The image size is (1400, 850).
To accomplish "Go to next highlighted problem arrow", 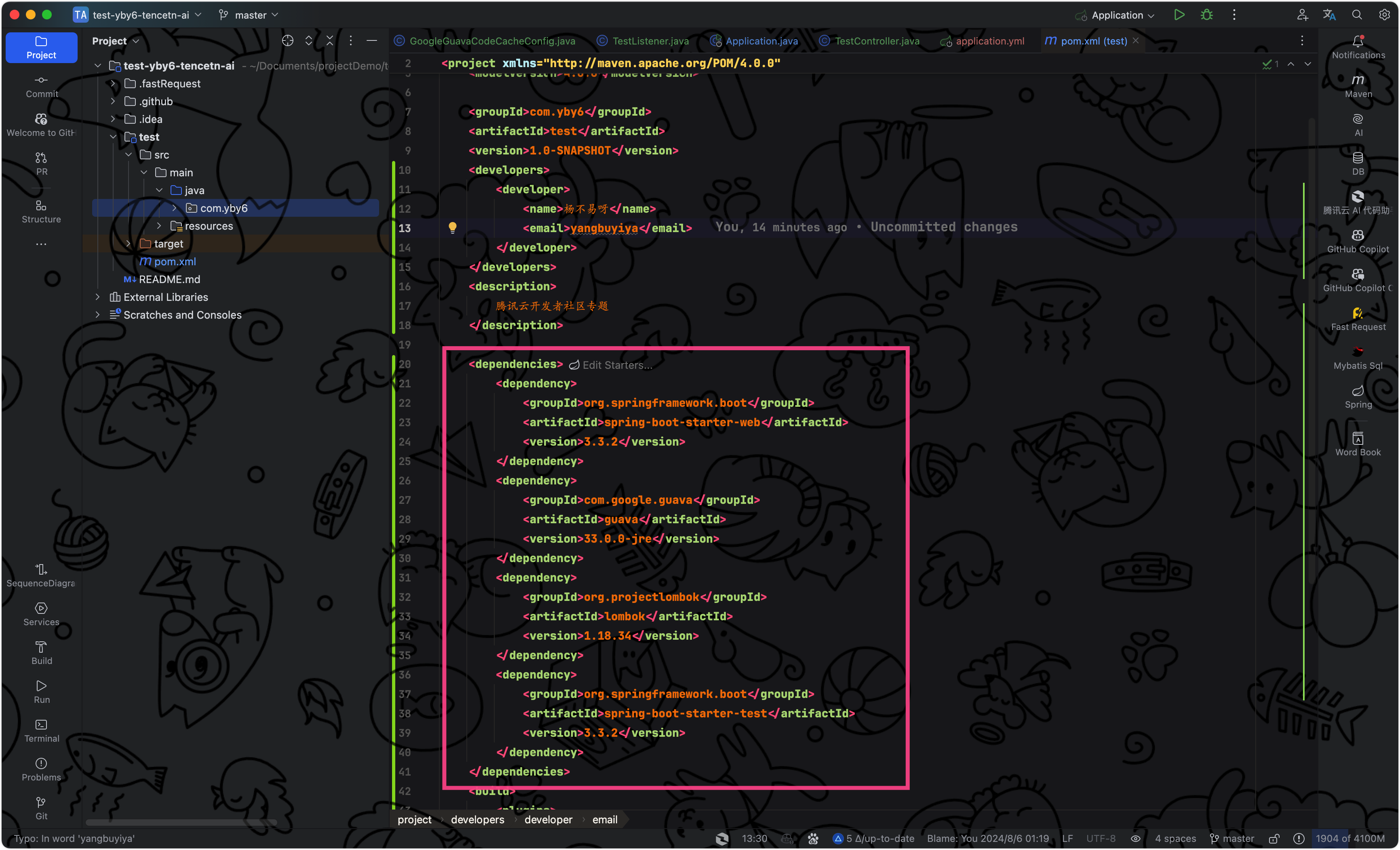I will pos(1307,64).
